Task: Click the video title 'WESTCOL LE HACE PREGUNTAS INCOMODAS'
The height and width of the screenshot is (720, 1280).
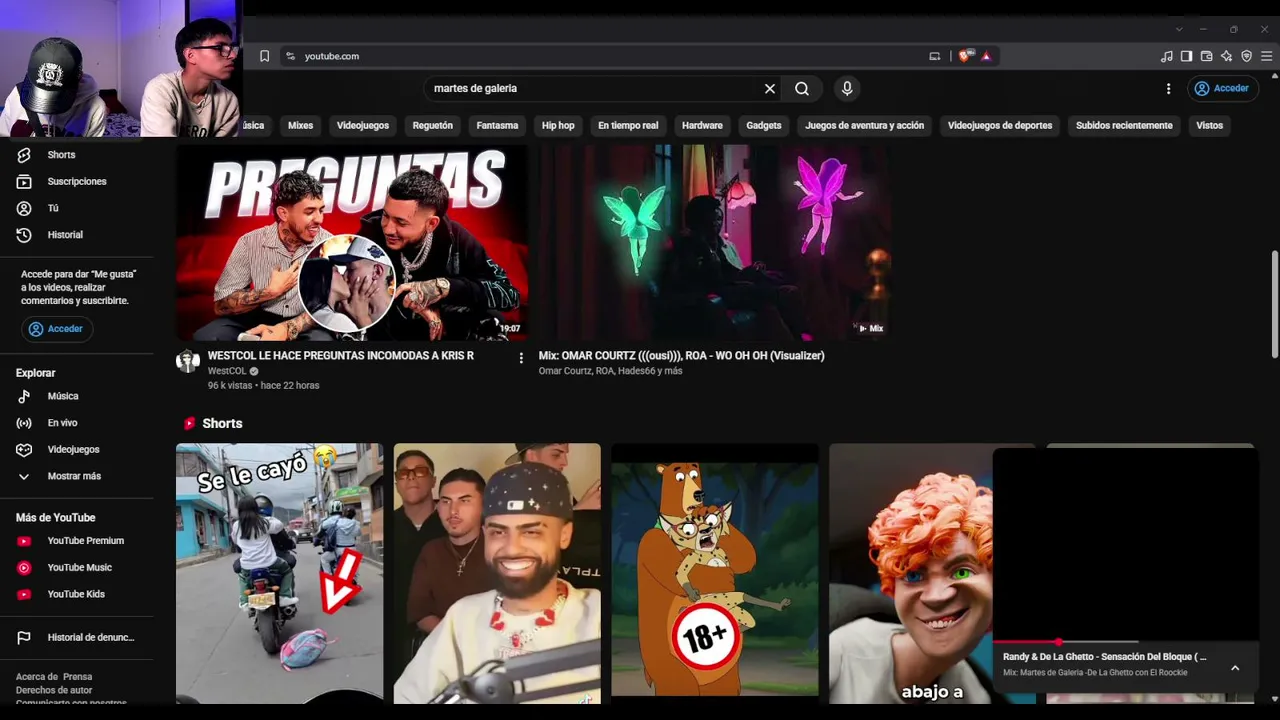Action: pyautogui.click(x=341, y=356)
